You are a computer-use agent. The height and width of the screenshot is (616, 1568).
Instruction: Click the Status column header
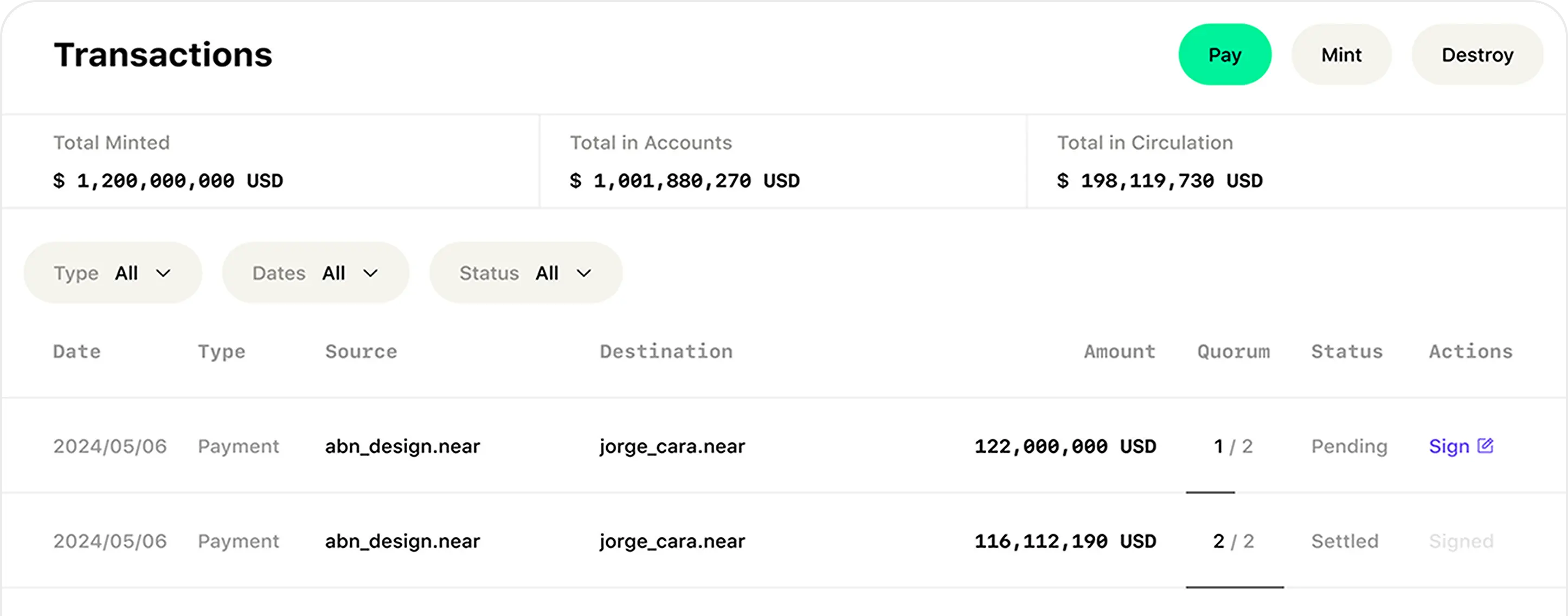click(x=1347, y=351)
